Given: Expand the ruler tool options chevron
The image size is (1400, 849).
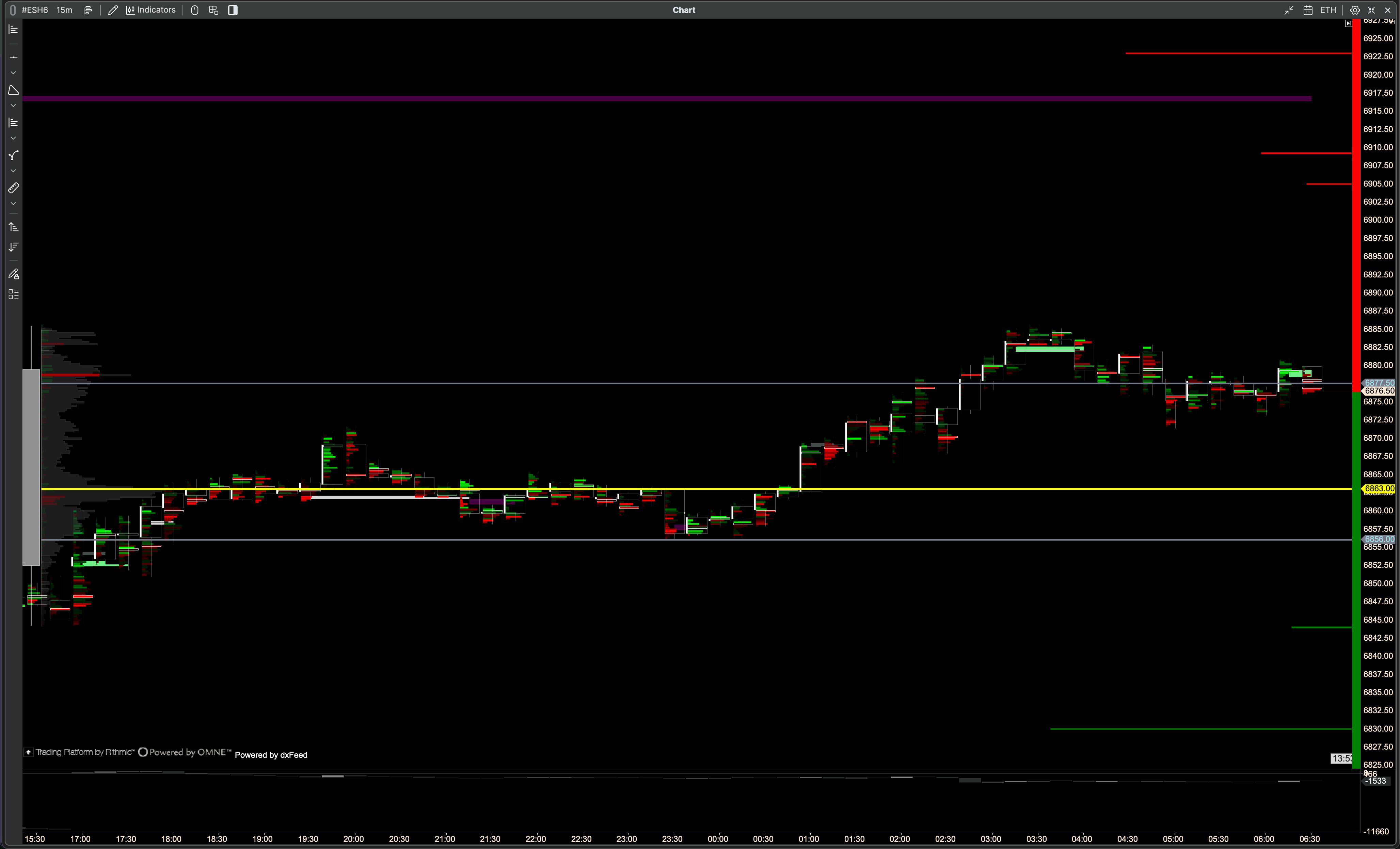Looking at the screenshot, I should pyautogui.click(x=14, y=204).
